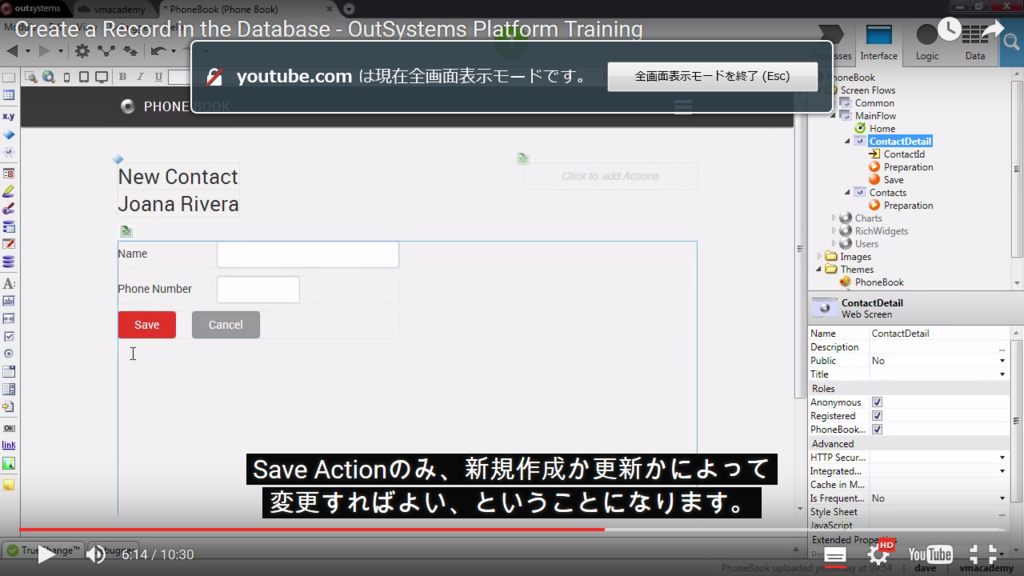Open the Data tab

click(975, 43)
